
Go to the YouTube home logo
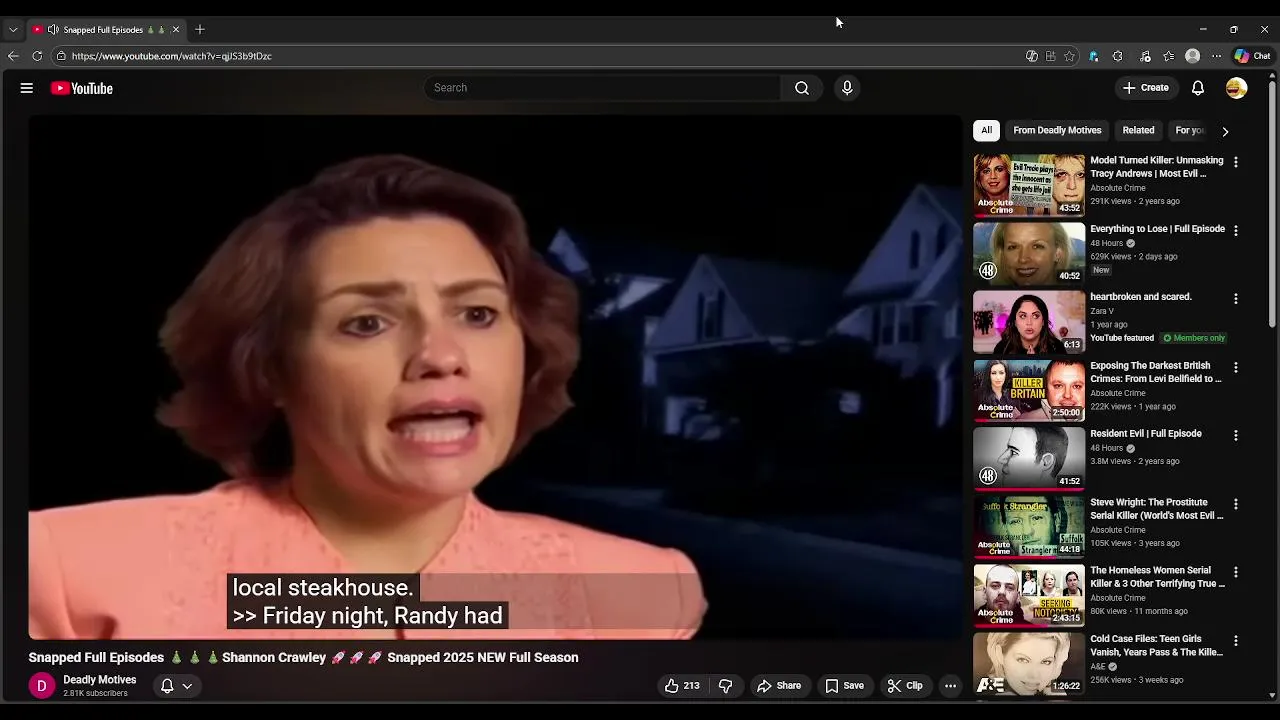point(82,88)
